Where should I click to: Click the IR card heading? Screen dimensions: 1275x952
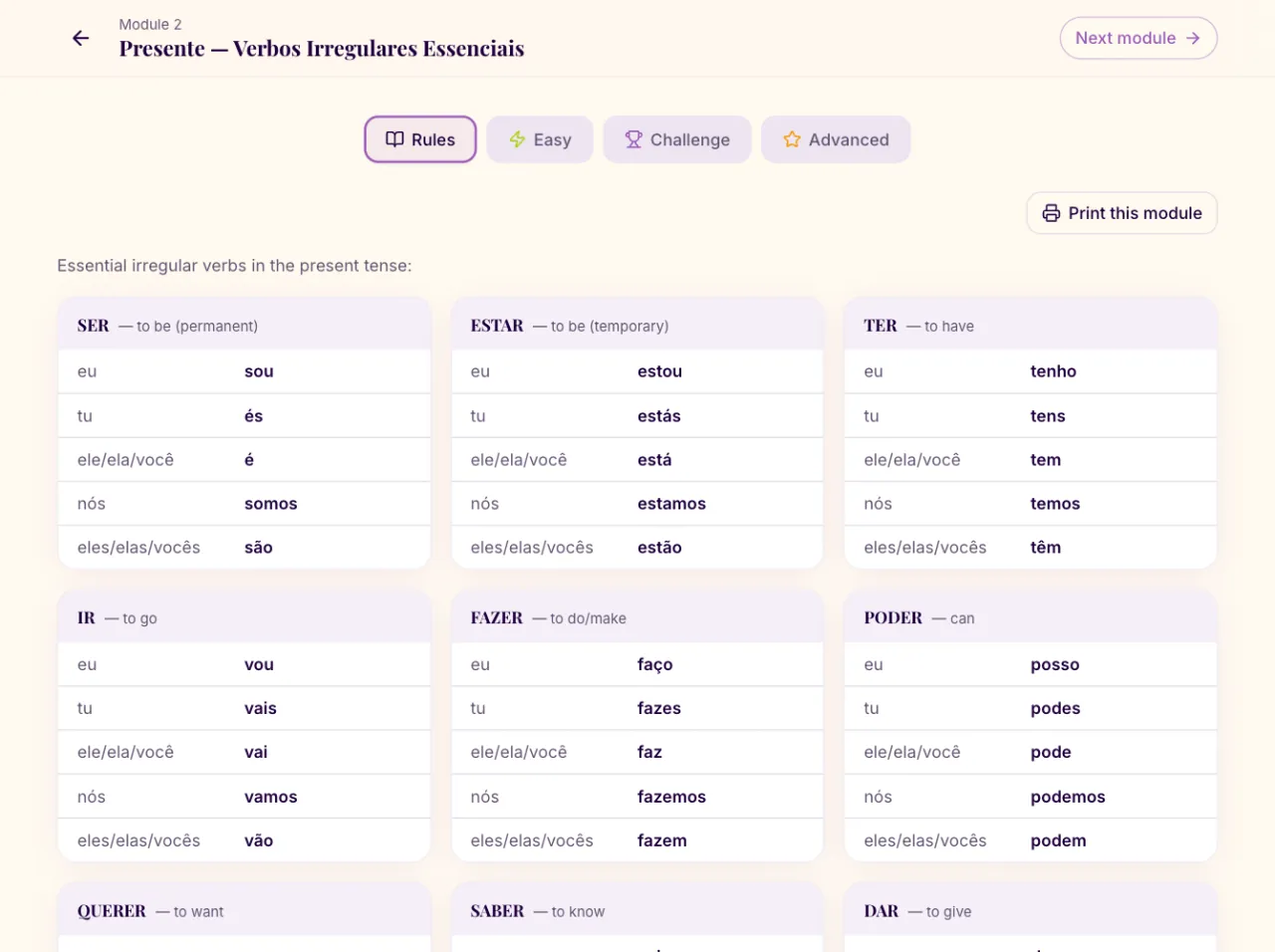click(x=87, y=618)
